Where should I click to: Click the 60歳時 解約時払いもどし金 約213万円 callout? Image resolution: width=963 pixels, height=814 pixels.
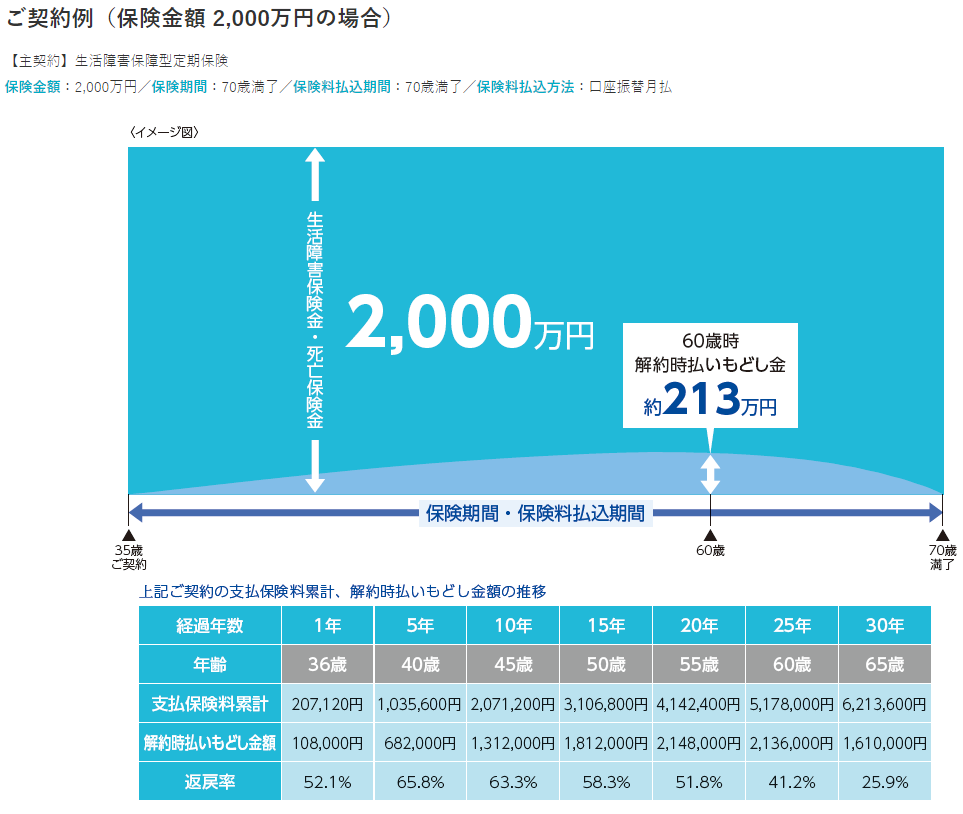[x=710, y=375]
